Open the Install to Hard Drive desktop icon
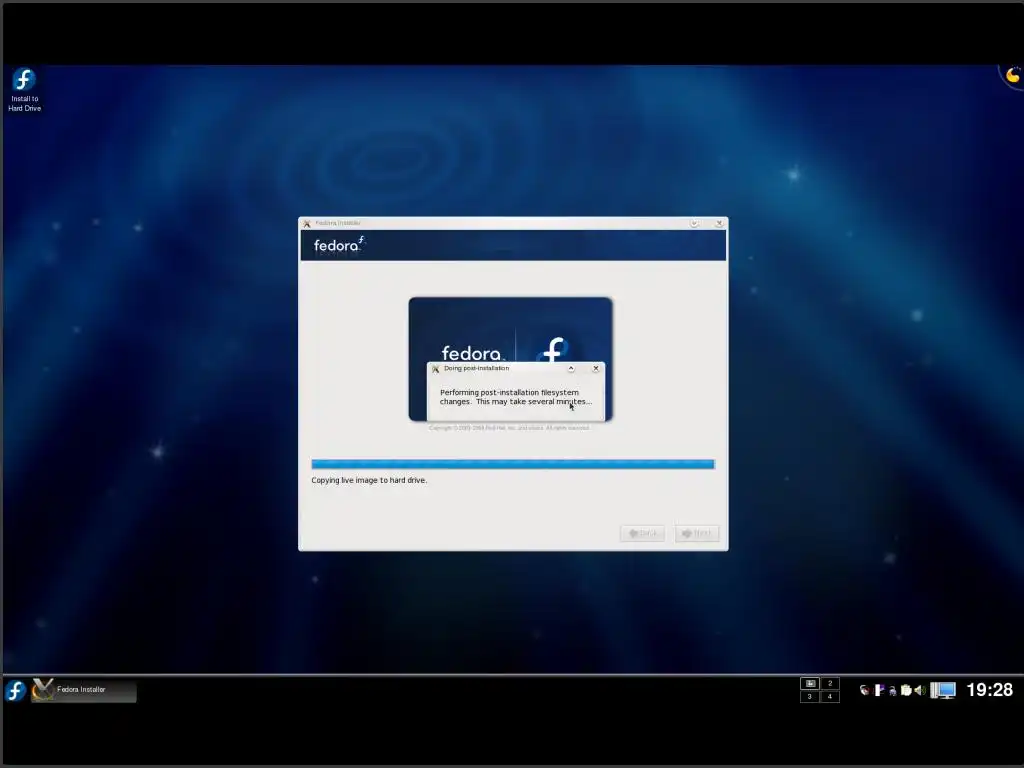Viewport: 1024px width, 768px height. (24, 89)
